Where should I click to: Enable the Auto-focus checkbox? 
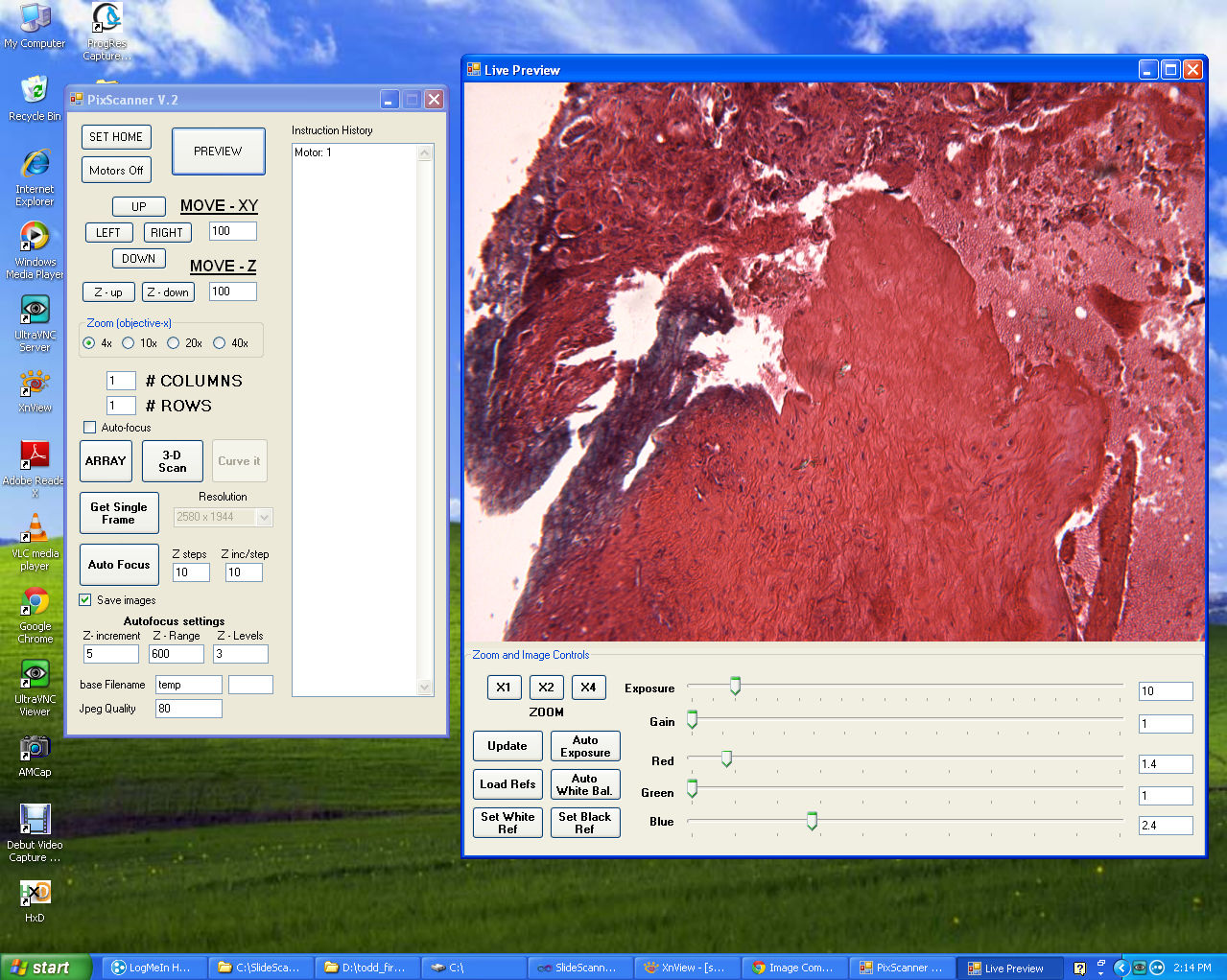click(90, 428)
